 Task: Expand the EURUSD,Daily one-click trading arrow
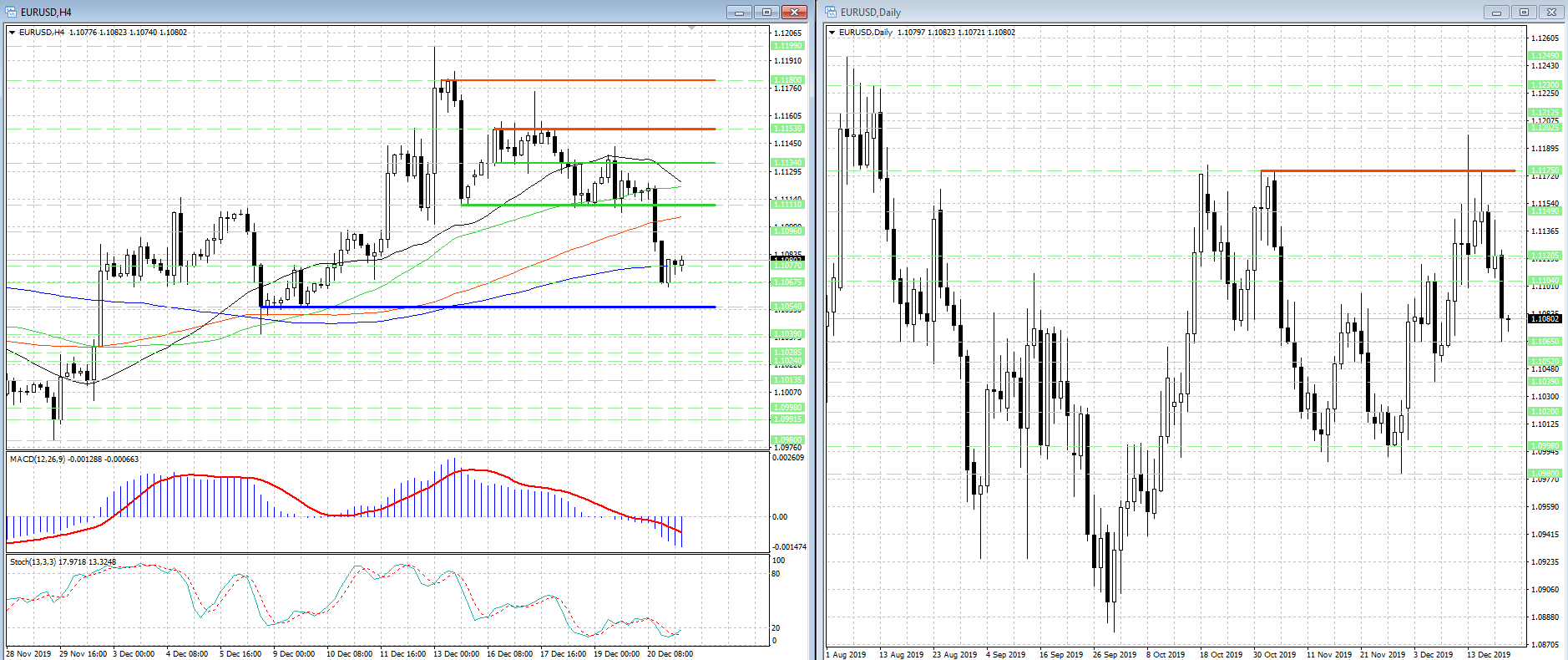[x=832, y=33]
